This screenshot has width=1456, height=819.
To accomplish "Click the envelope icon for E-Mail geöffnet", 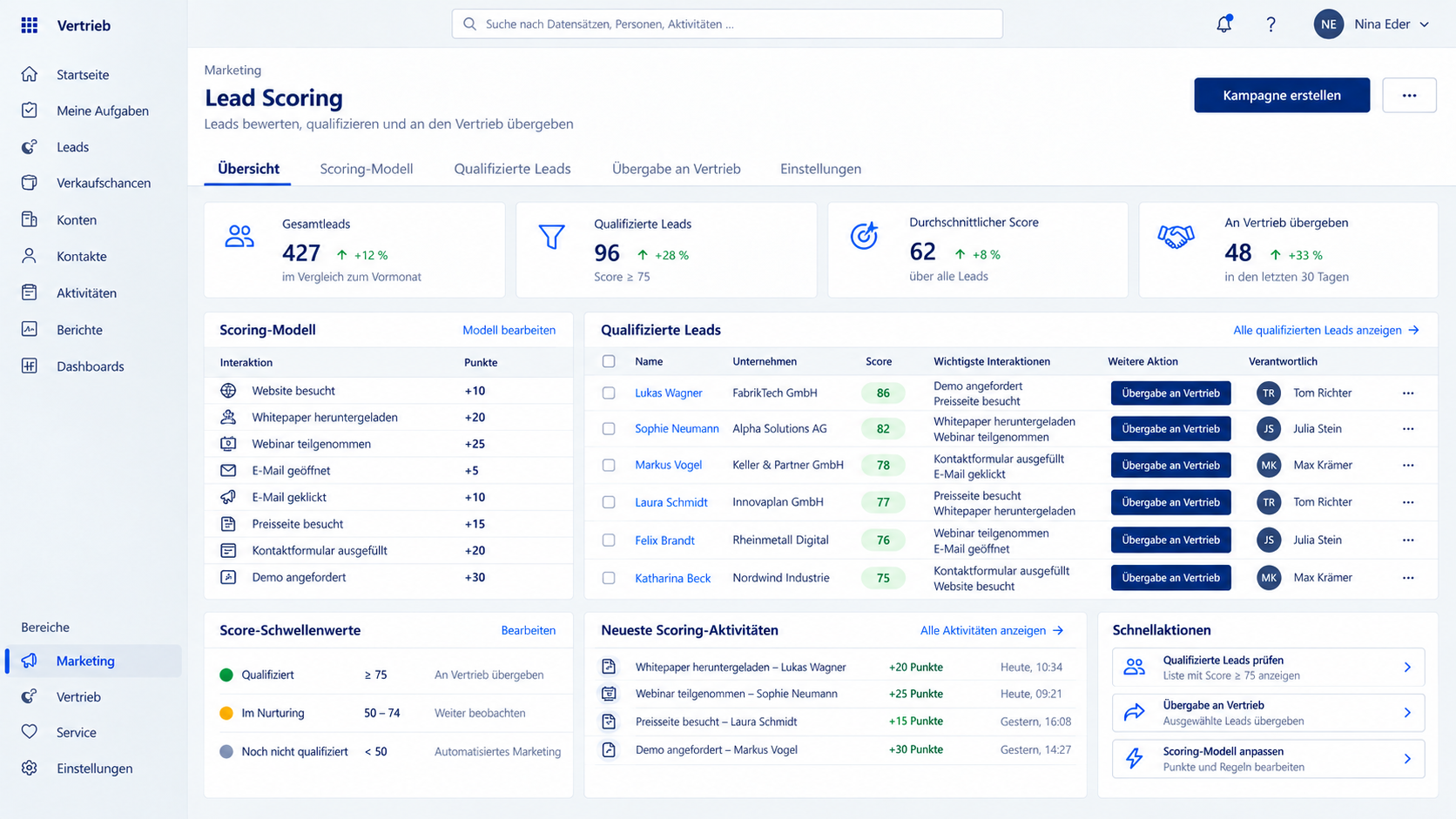I will (228, 470).
